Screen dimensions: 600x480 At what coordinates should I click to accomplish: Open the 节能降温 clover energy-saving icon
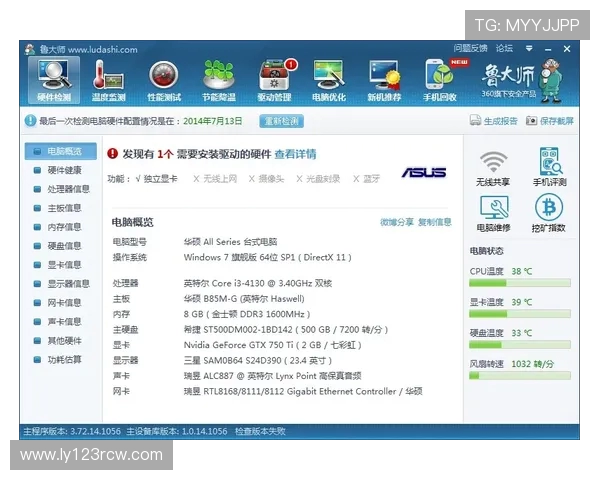click(x=219, y=80)
